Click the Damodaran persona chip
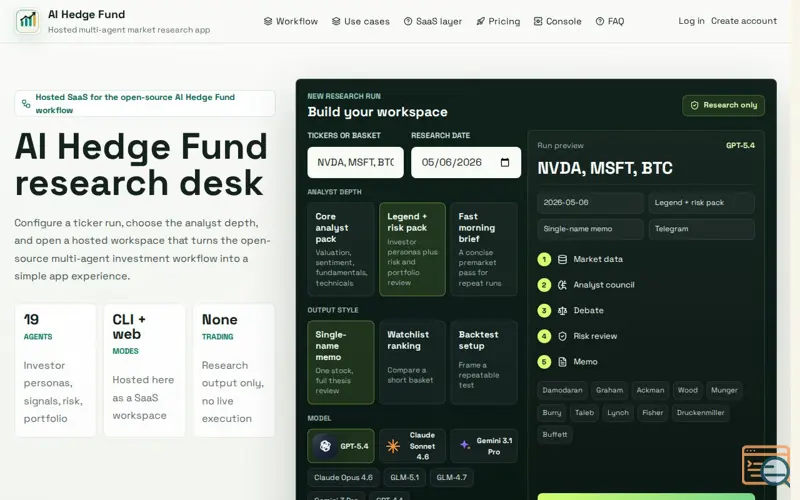 (562, 390)
